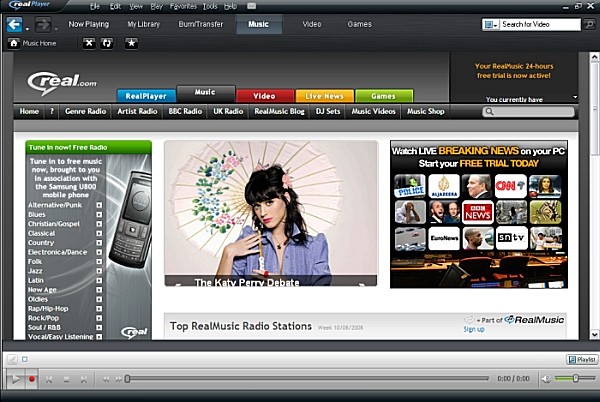Play Blues radio square button
This screenshot has height=402, width=600.
coord(99,215)
